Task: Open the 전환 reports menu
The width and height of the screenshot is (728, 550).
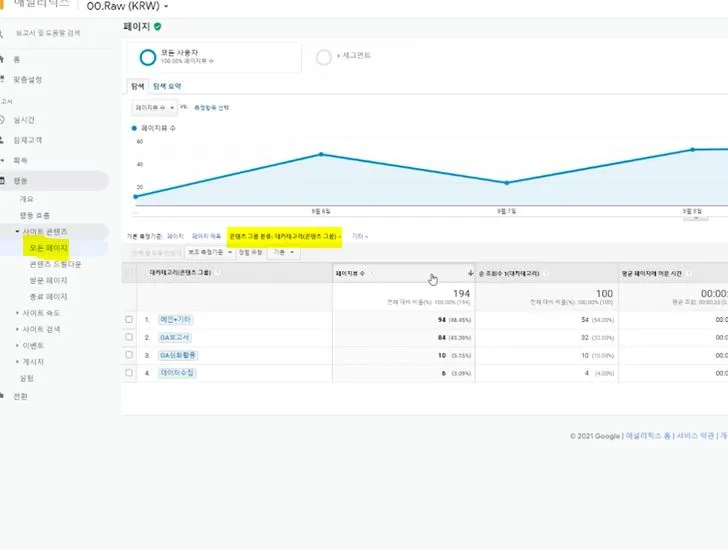Action: pyautogui.click(x=20, y=396)
